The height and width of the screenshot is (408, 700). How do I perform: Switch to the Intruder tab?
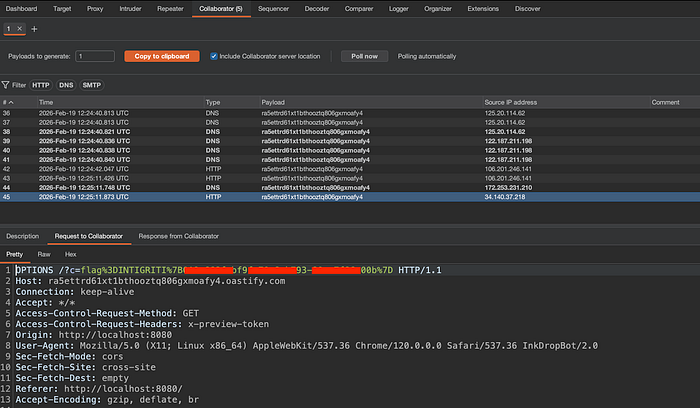[x=130, y=8]
